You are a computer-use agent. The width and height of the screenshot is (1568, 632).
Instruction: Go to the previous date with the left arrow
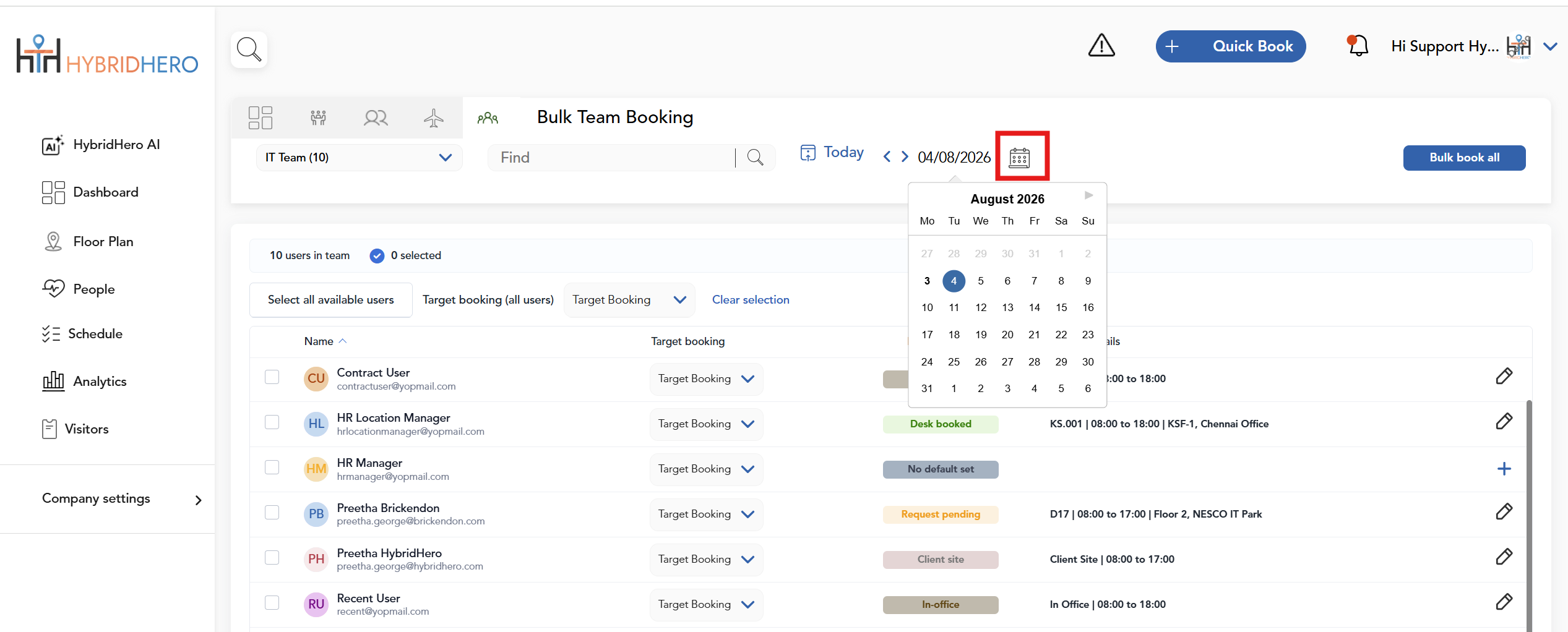coord(887,157)
